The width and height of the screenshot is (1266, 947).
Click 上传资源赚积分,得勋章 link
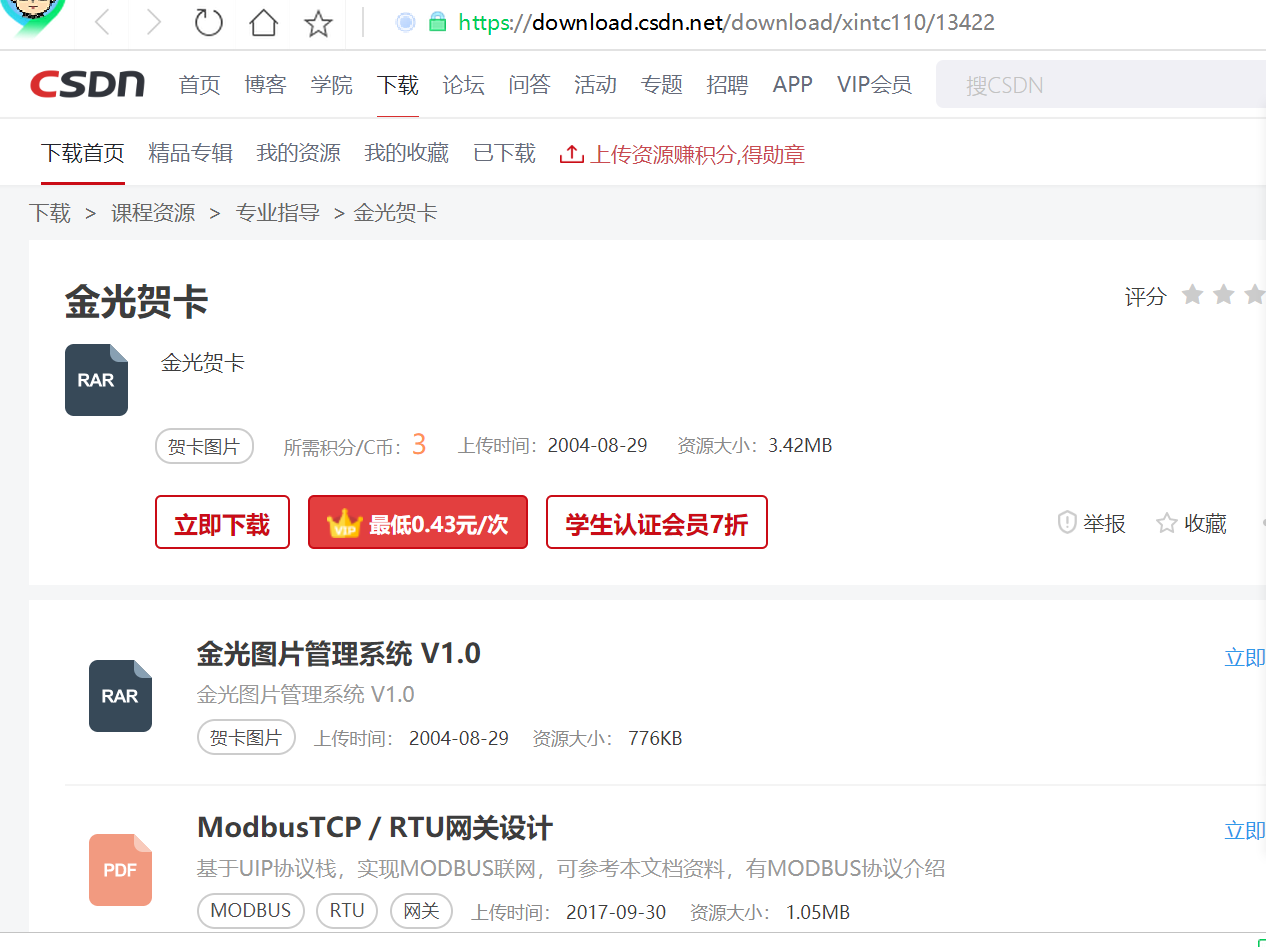683,154
